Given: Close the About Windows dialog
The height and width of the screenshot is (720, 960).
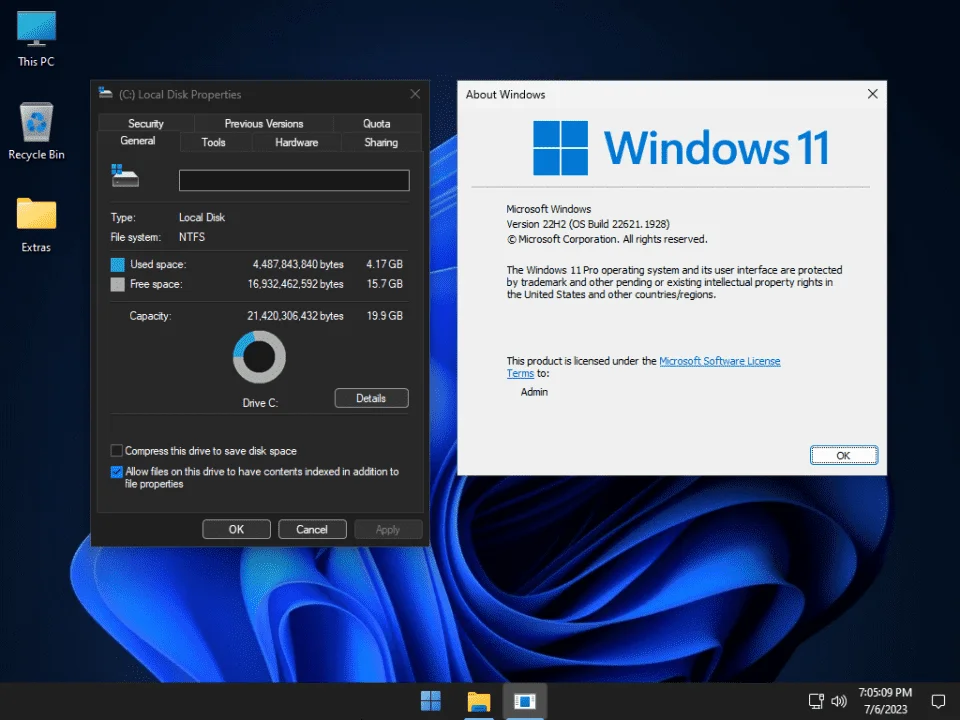Looking at the screenshot, I should 872,94.
